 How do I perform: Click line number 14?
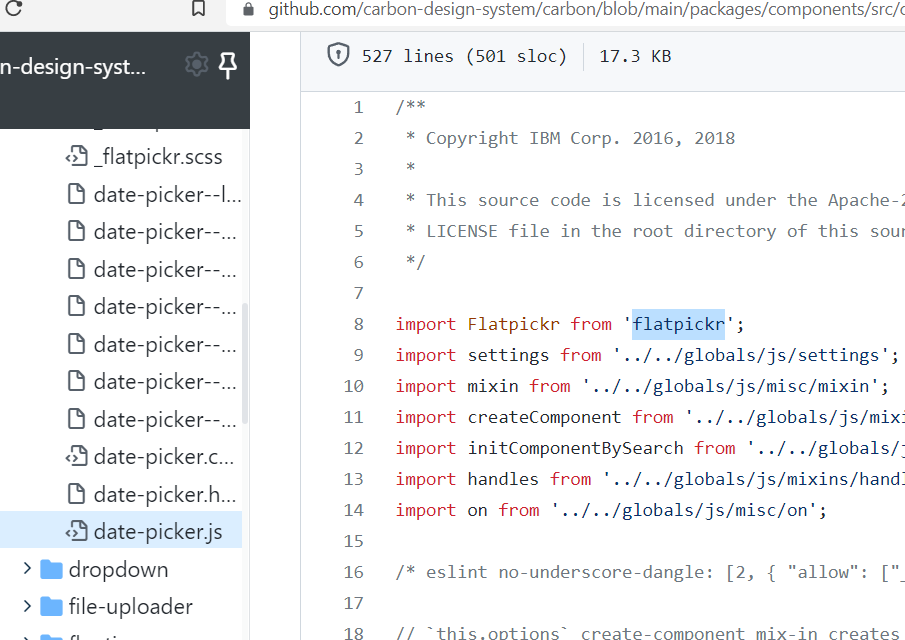point(354,510)
